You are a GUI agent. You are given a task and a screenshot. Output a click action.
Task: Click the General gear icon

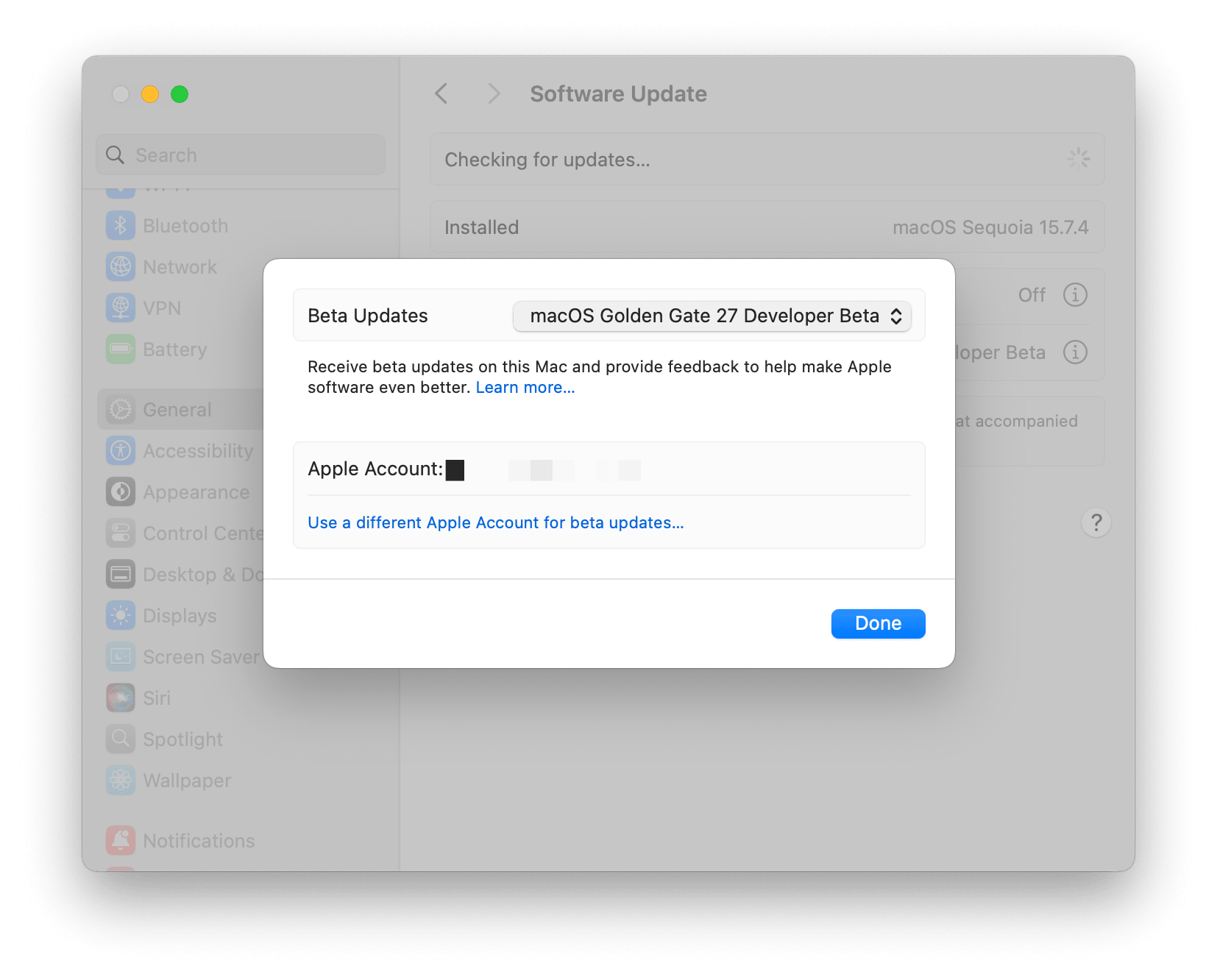[121, 409]
